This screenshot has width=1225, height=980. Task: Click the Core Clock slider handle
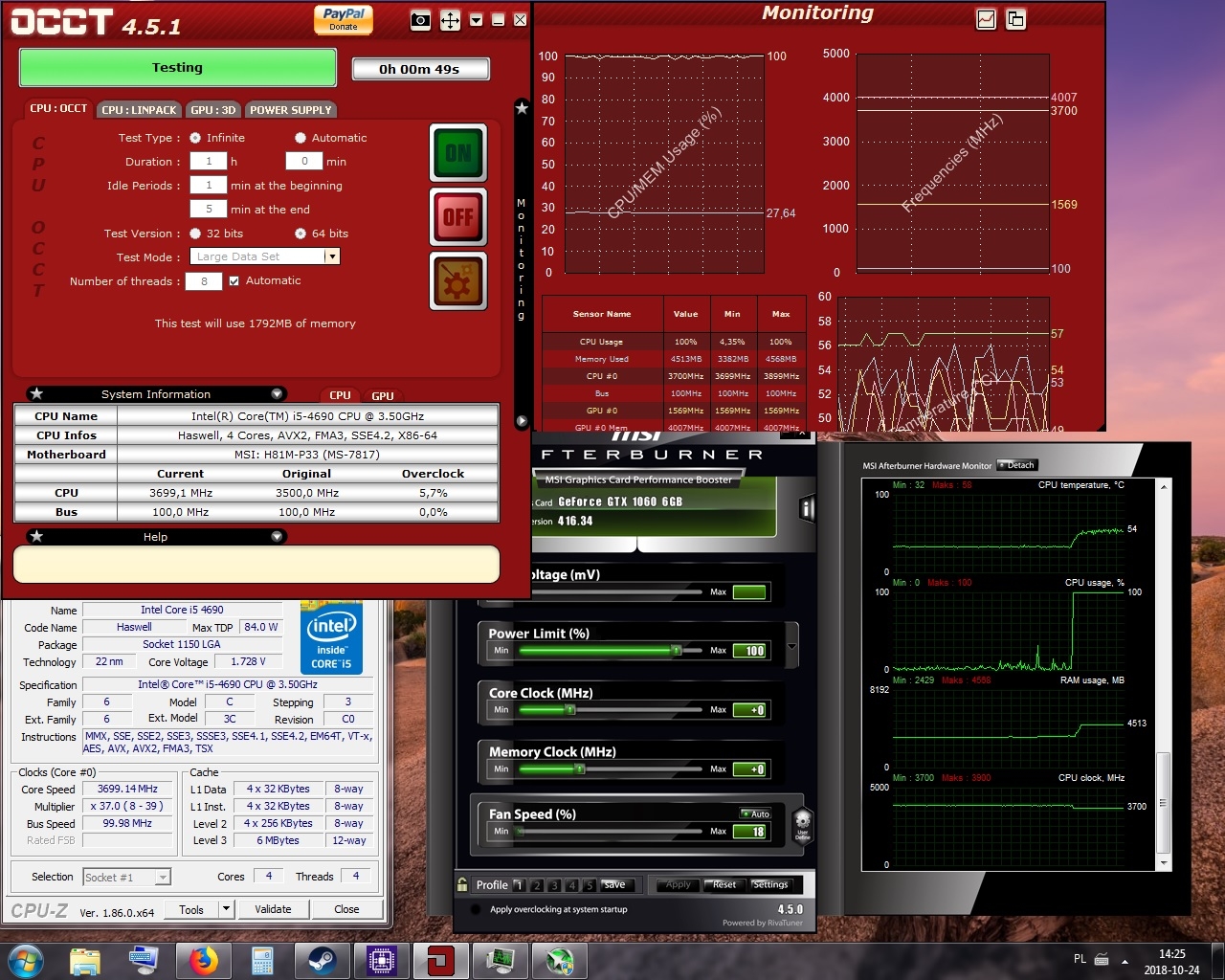570,710
